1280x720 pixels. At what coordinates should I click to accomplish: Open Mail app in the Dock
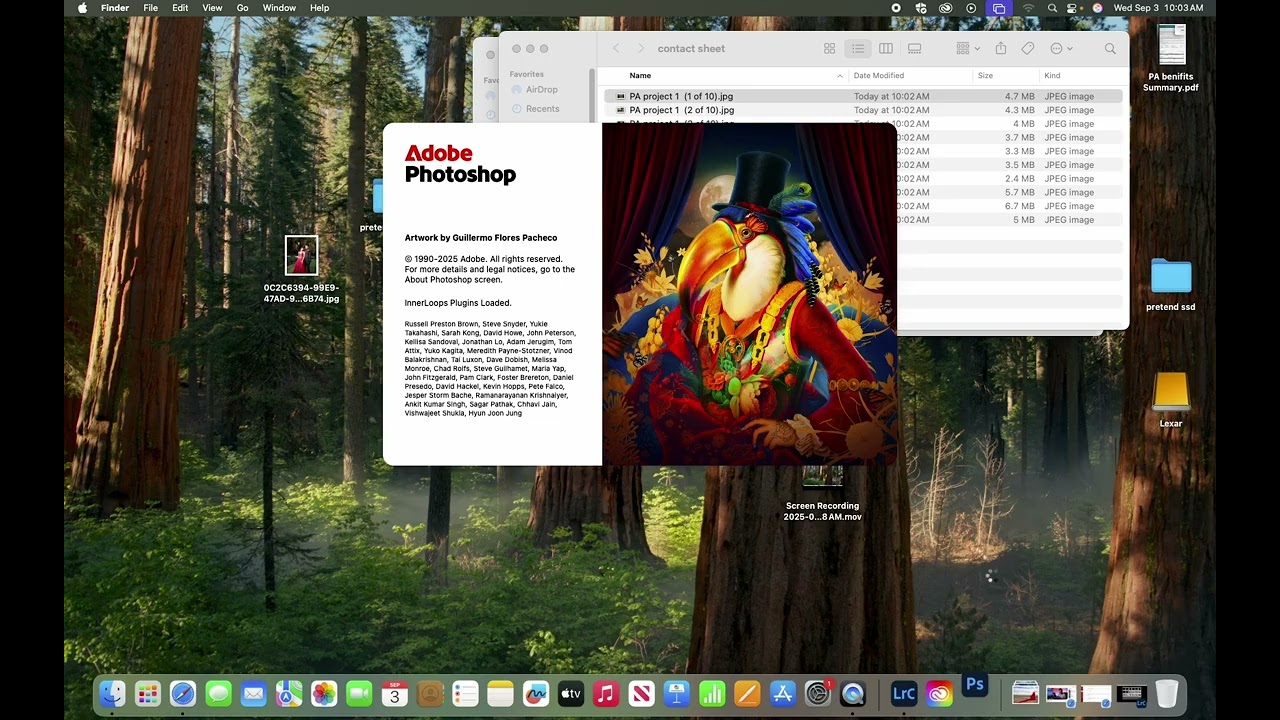coord(254,694)
